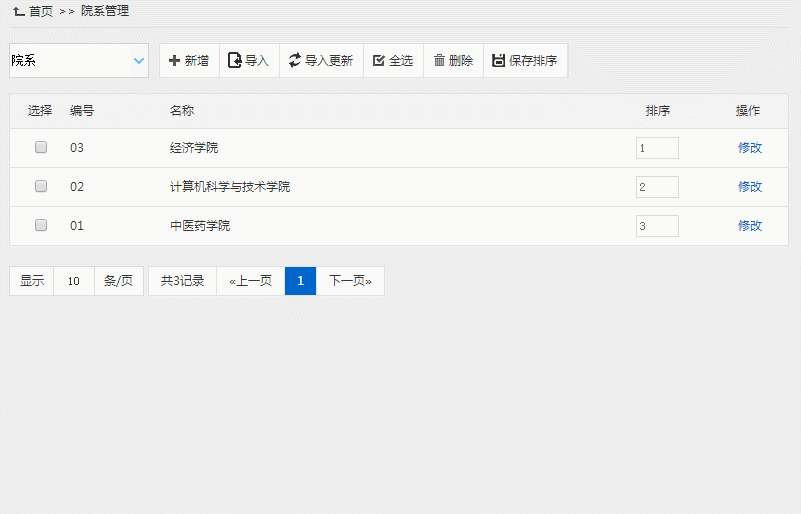Click 修改 link for 经济学院

click(x=750, y=148)
